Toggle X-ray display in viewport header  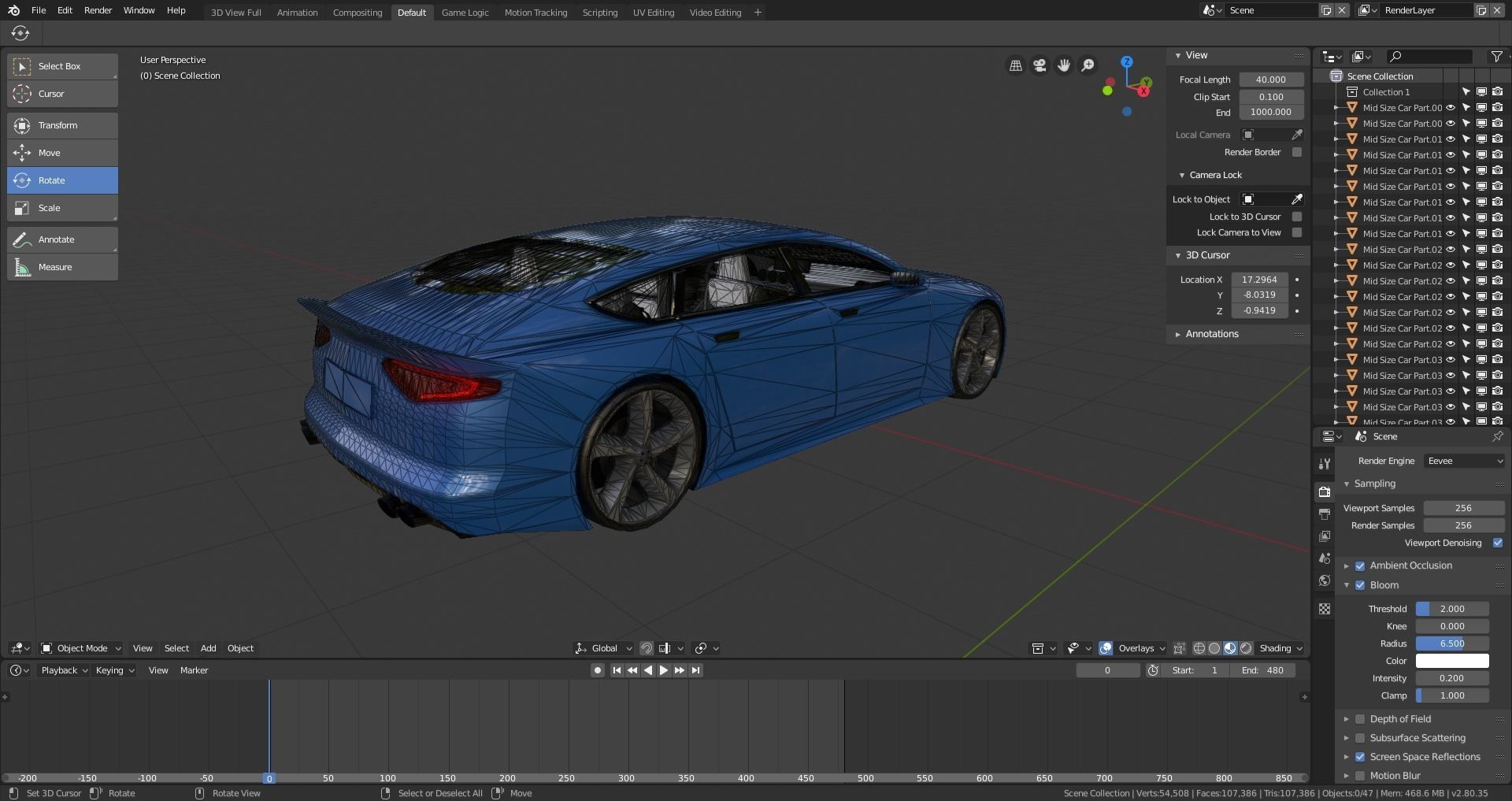[1179, 648]
